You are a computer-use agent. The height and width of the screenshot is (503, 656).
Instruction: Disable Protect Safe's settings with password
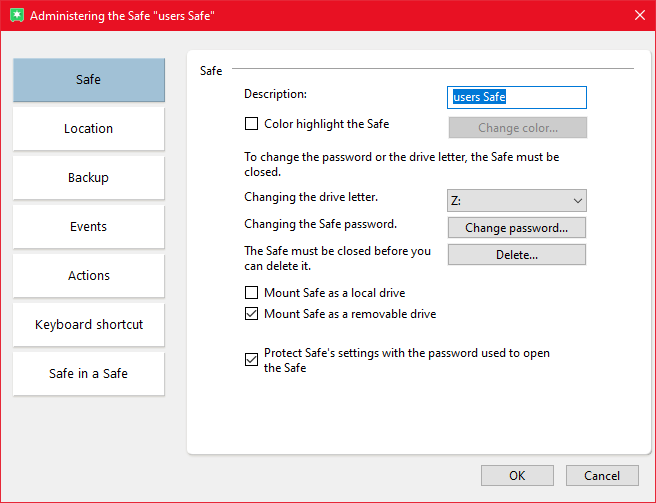(252, 360)
